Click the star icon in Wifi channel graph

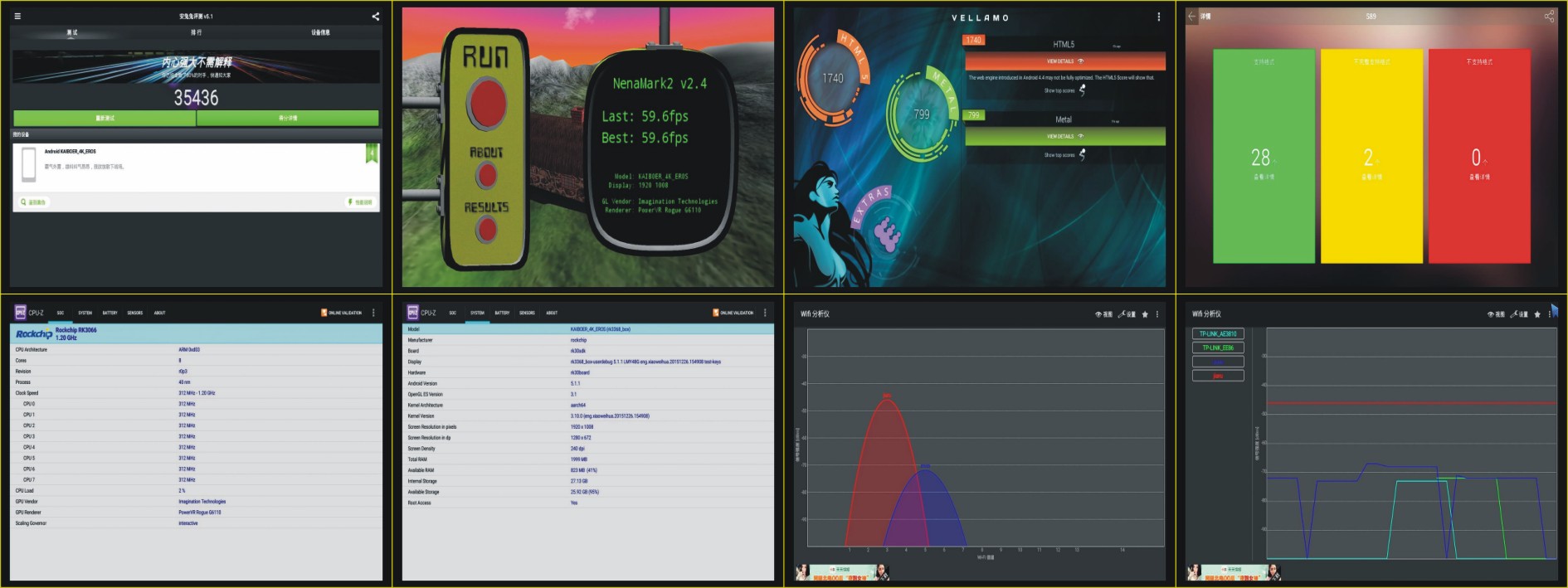(x=1145, y=314)
